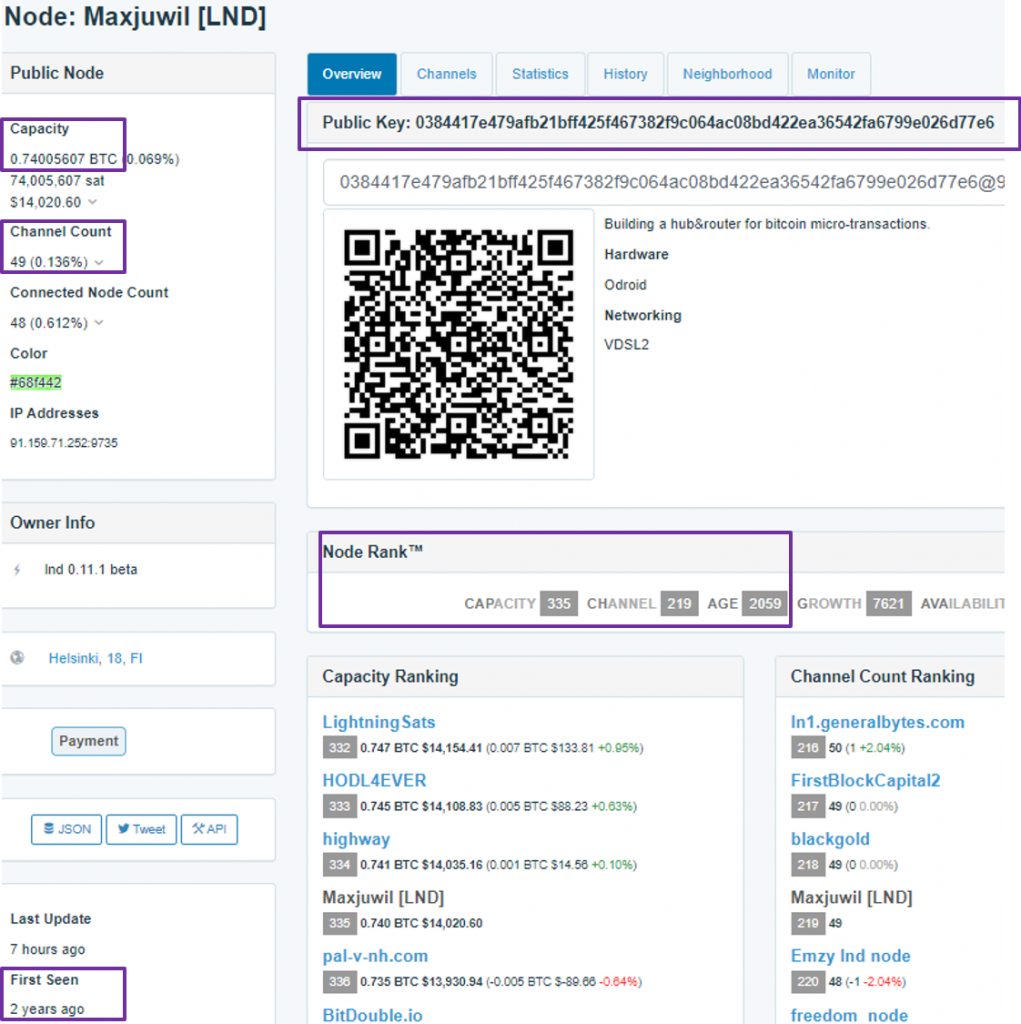This screenshot has height=1024, width=1021.
Task: Open the Statistics tab
Action: [x=540, y=74]
